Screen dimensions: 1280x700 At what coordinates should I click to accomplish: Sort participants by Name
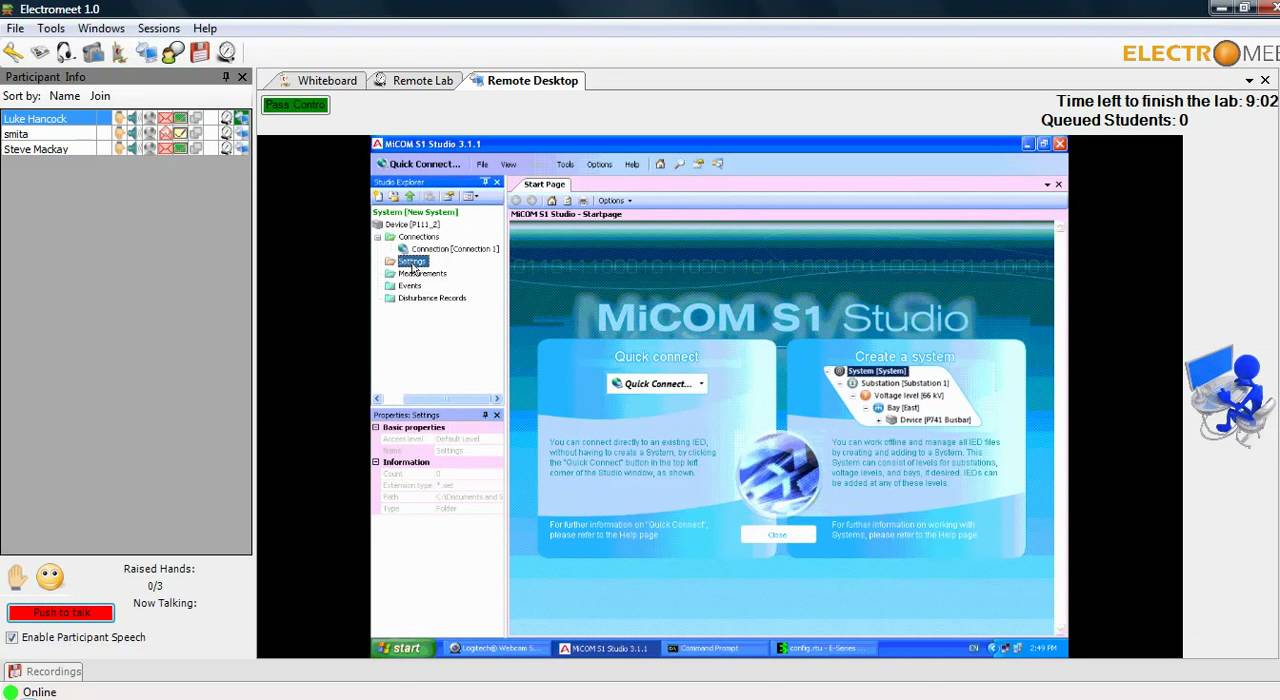click(65, 96)
